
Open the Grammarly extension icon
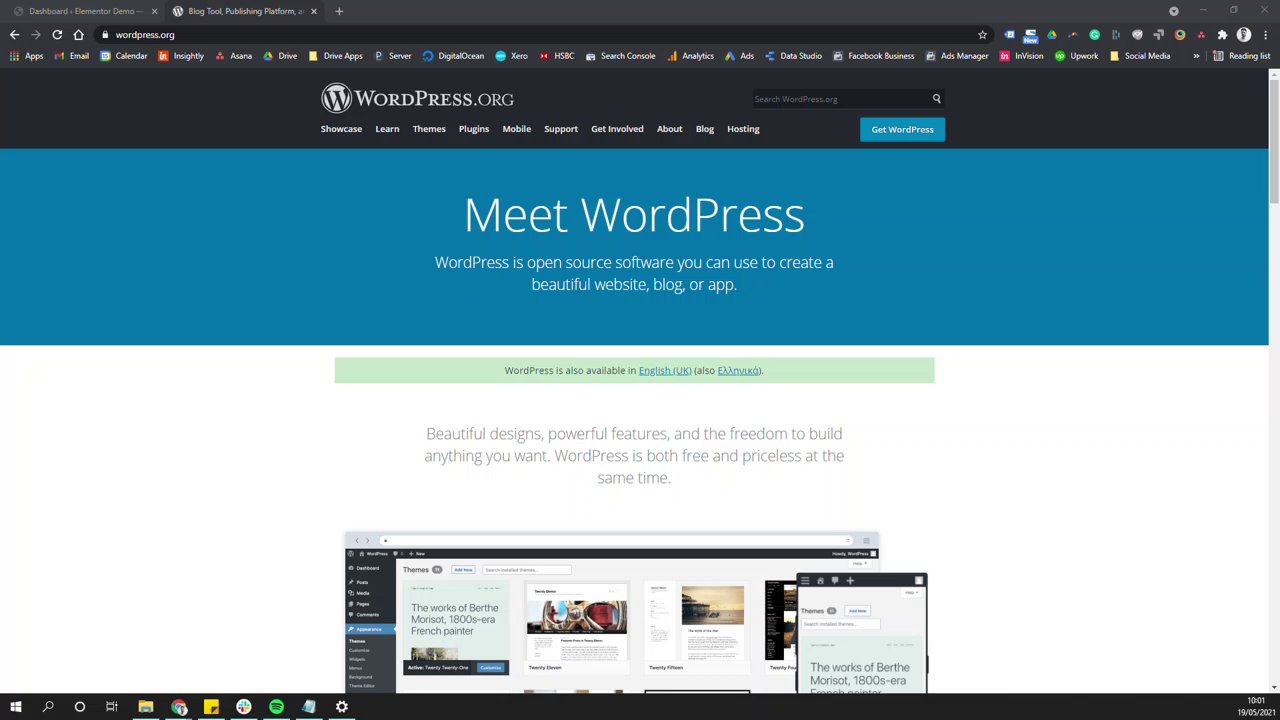tap(1094, 35)
